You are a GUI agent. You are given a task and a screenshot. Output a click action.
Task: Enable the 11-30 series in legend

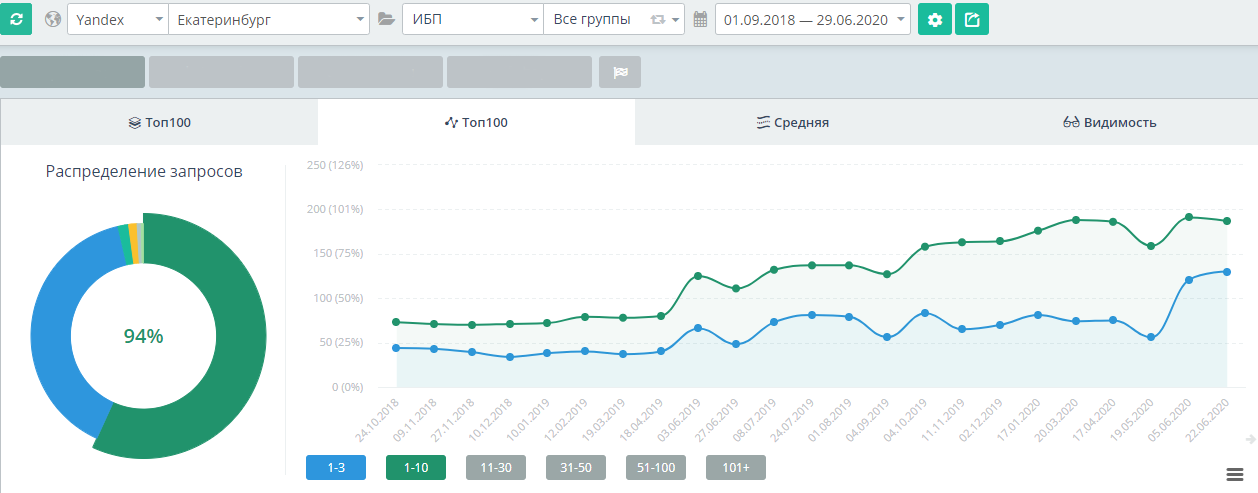pyautogui.click(x=495, y=467)
